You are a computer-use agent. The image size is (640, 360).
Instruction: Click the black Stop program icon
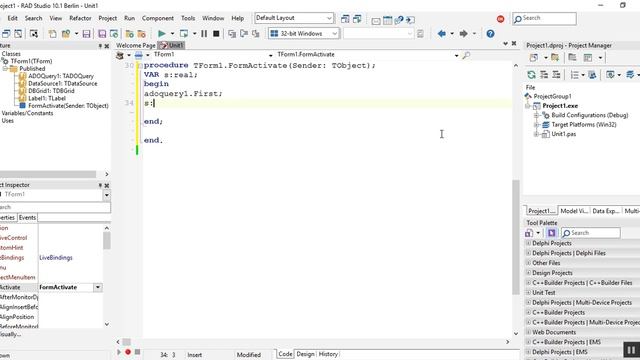tap(216, 33)
